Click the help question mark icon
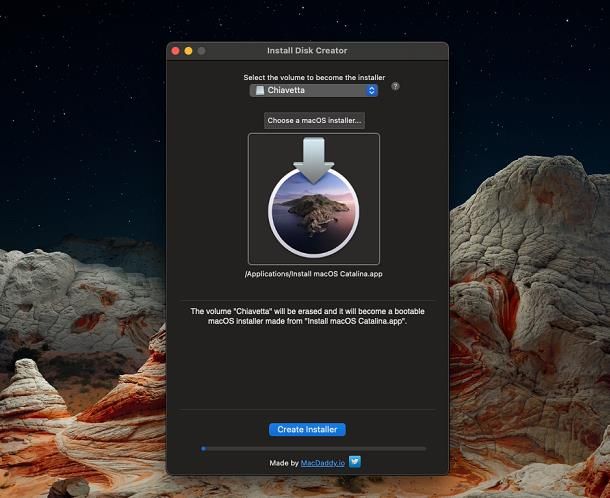This screenshot has width=610, height=498. [x=395, y=86]
